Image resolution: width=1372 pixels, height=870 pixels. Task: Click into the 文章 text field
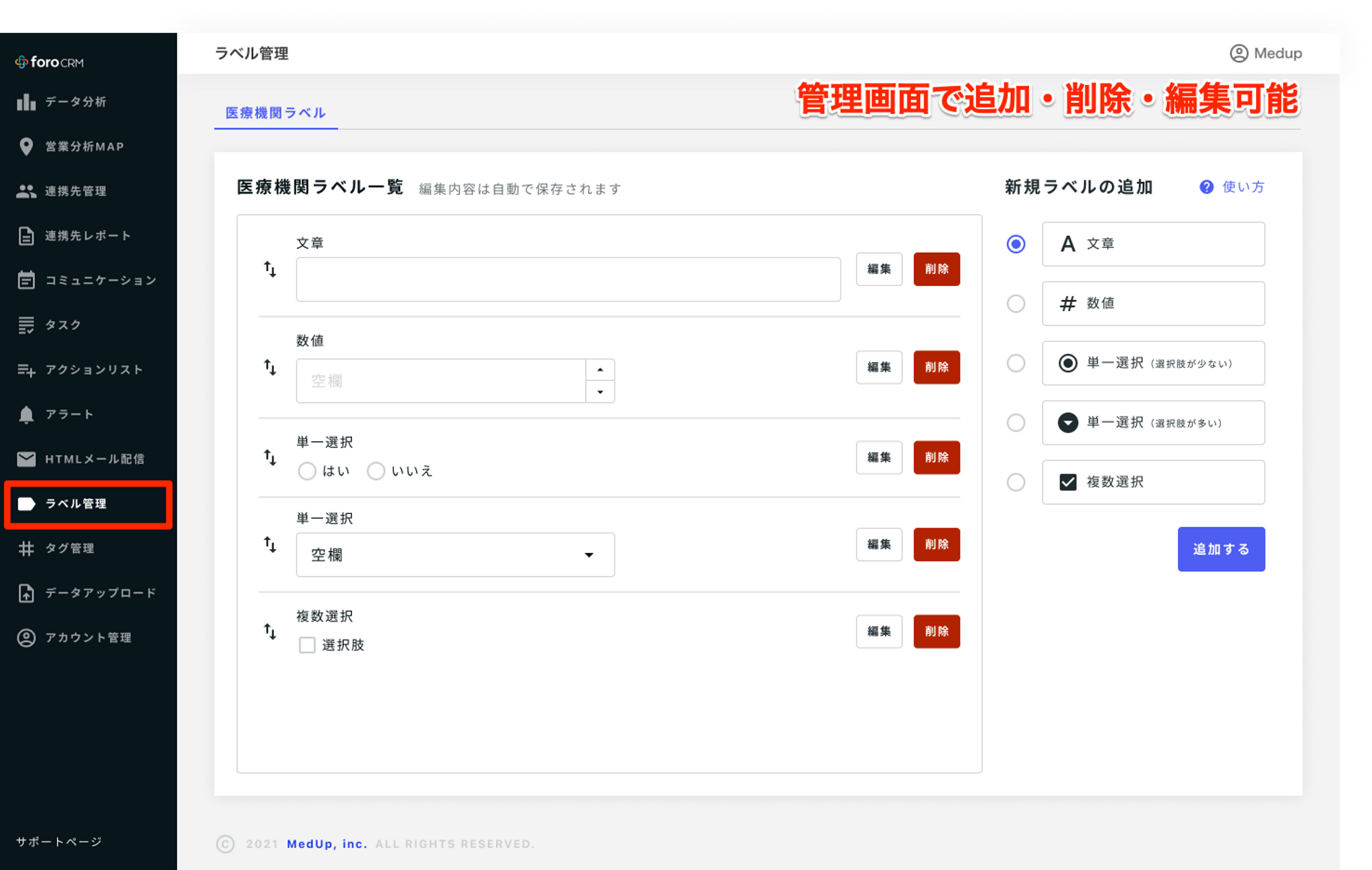568,279
